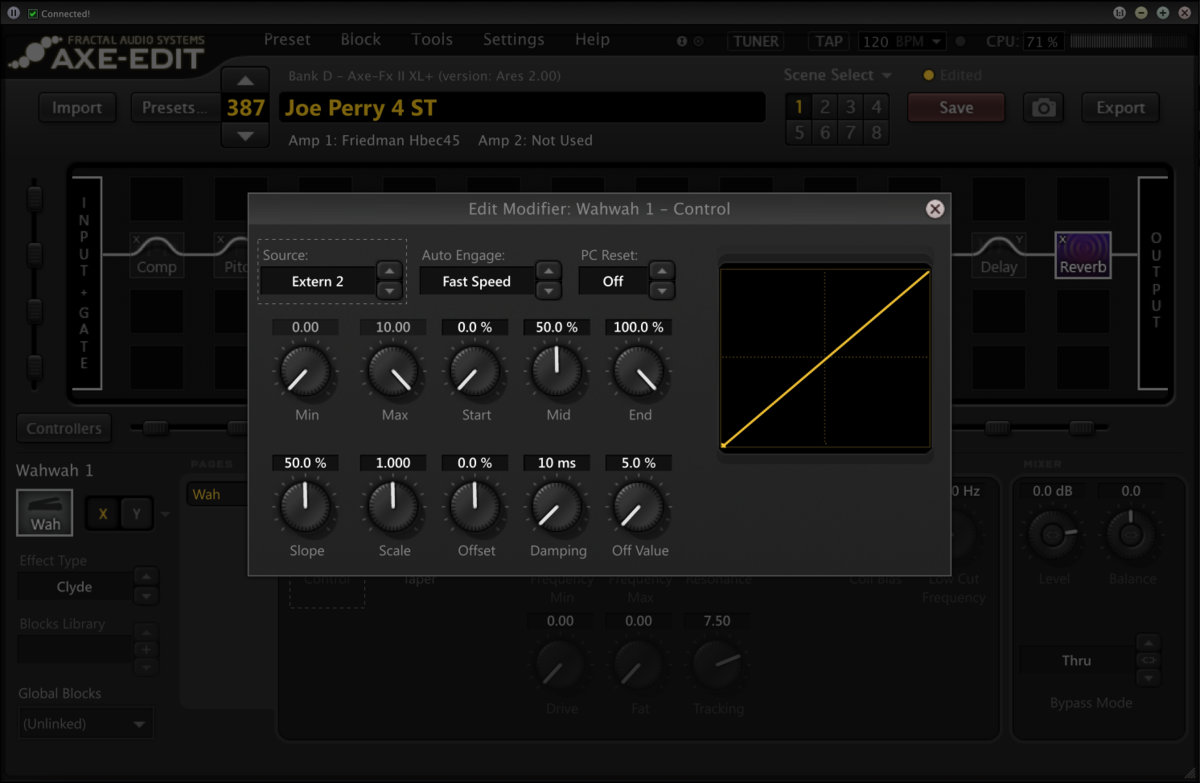Click the Scale knob
The width and height of the screenshot is (1200, 783).
(393, 508)
